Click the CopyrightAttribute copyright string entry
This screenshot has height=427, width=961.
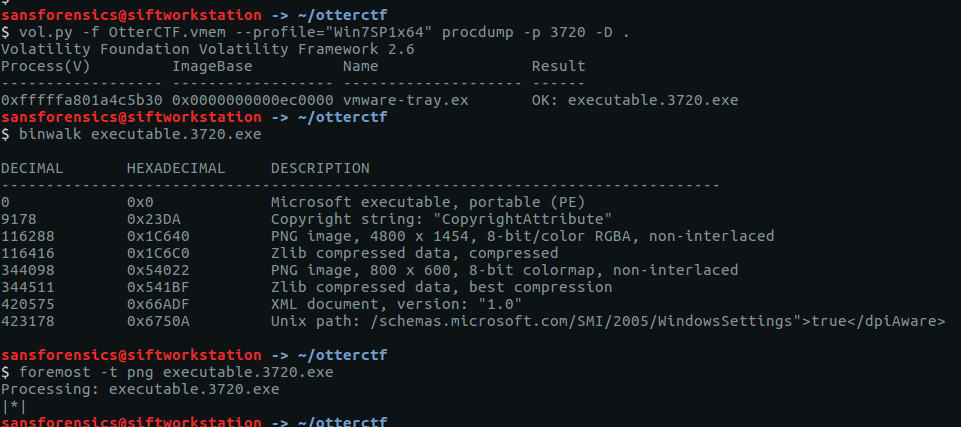click(441, 219)
